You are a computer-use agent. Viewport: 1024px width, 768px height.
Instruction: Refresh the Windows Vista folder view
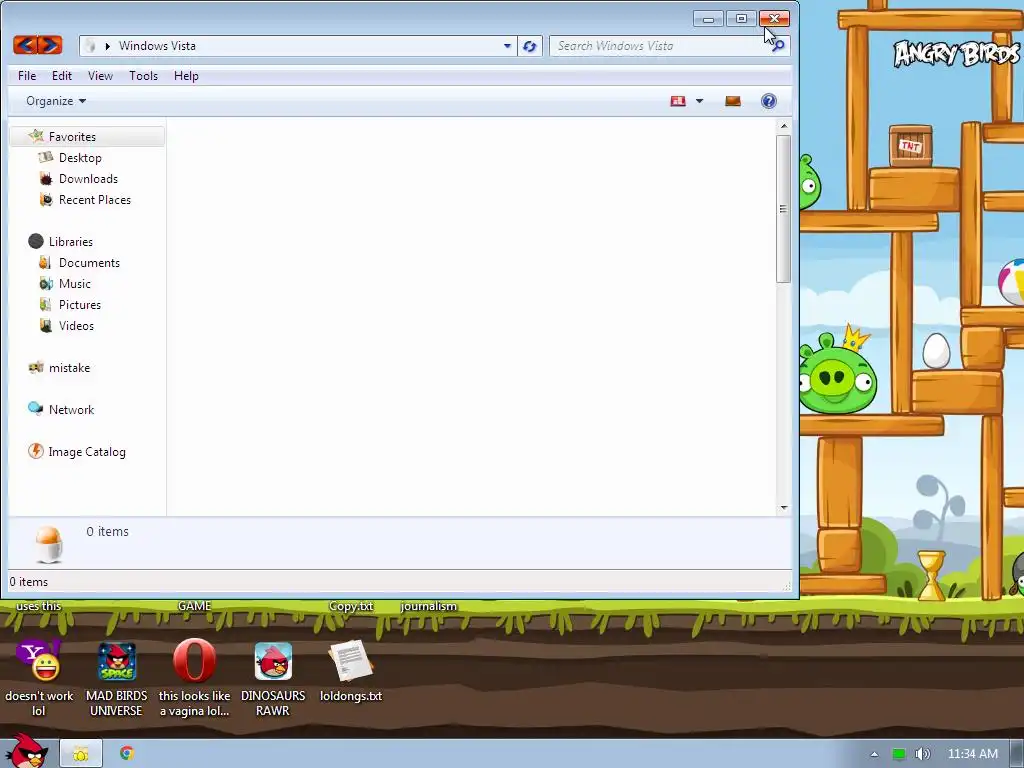coord(530,46)
